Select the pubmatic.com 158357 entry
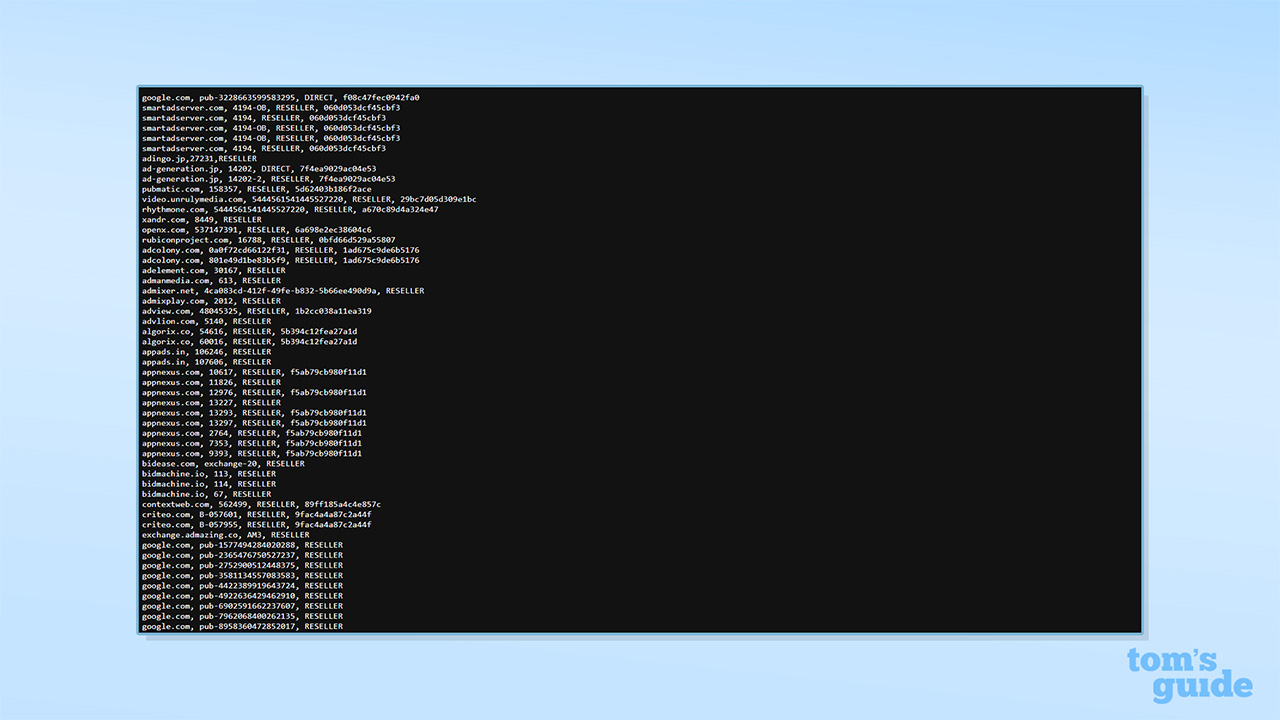 click(250, 188)
